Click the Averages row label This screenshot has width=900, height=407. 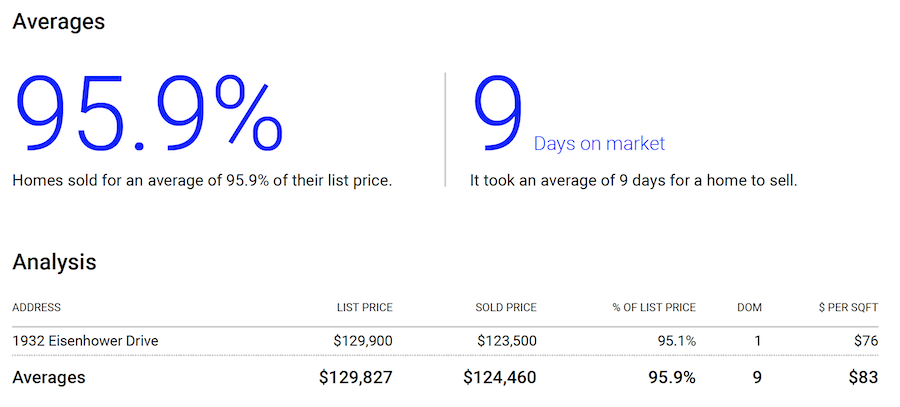[x=49, y=377]
